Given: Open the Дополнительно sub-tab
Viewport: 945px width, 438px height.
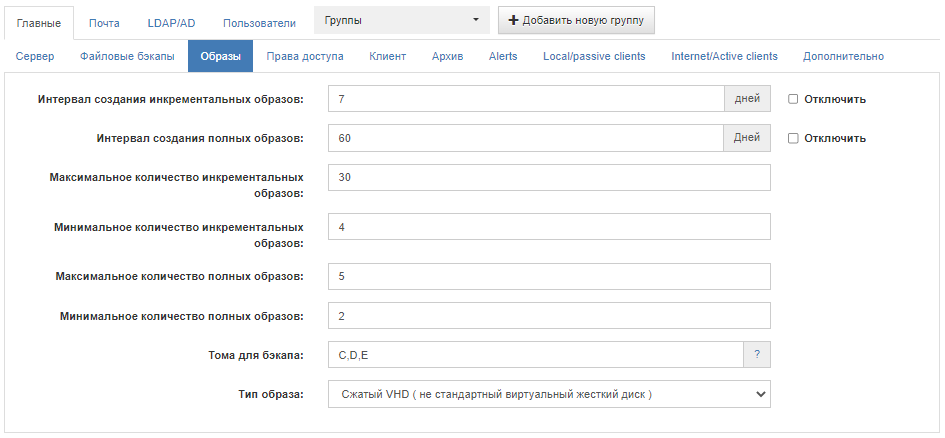Looking at the screenshot, I should coord(843,56).
